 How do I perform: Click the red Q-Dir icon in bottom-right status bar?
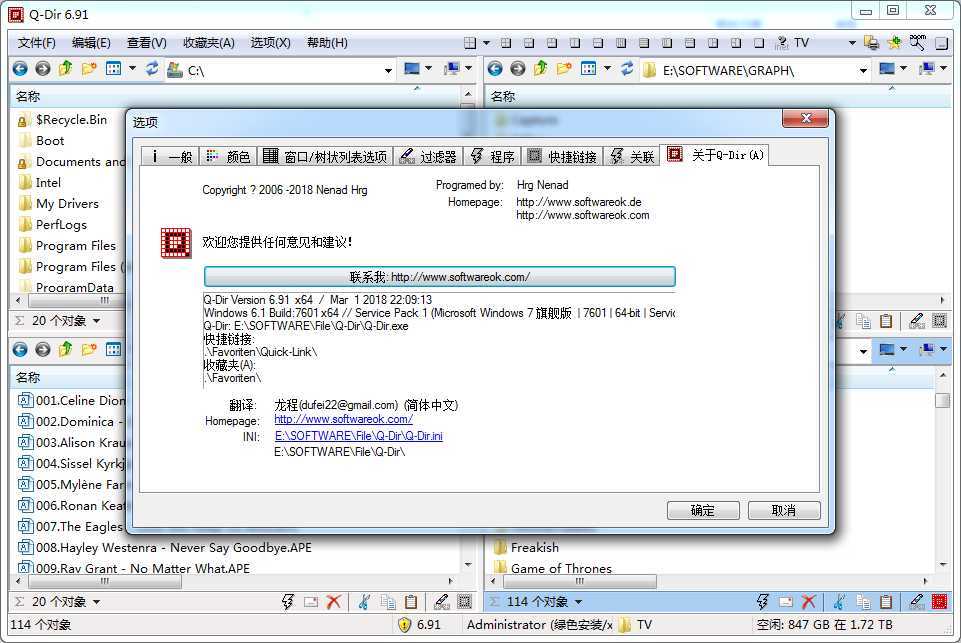(939, 602)
